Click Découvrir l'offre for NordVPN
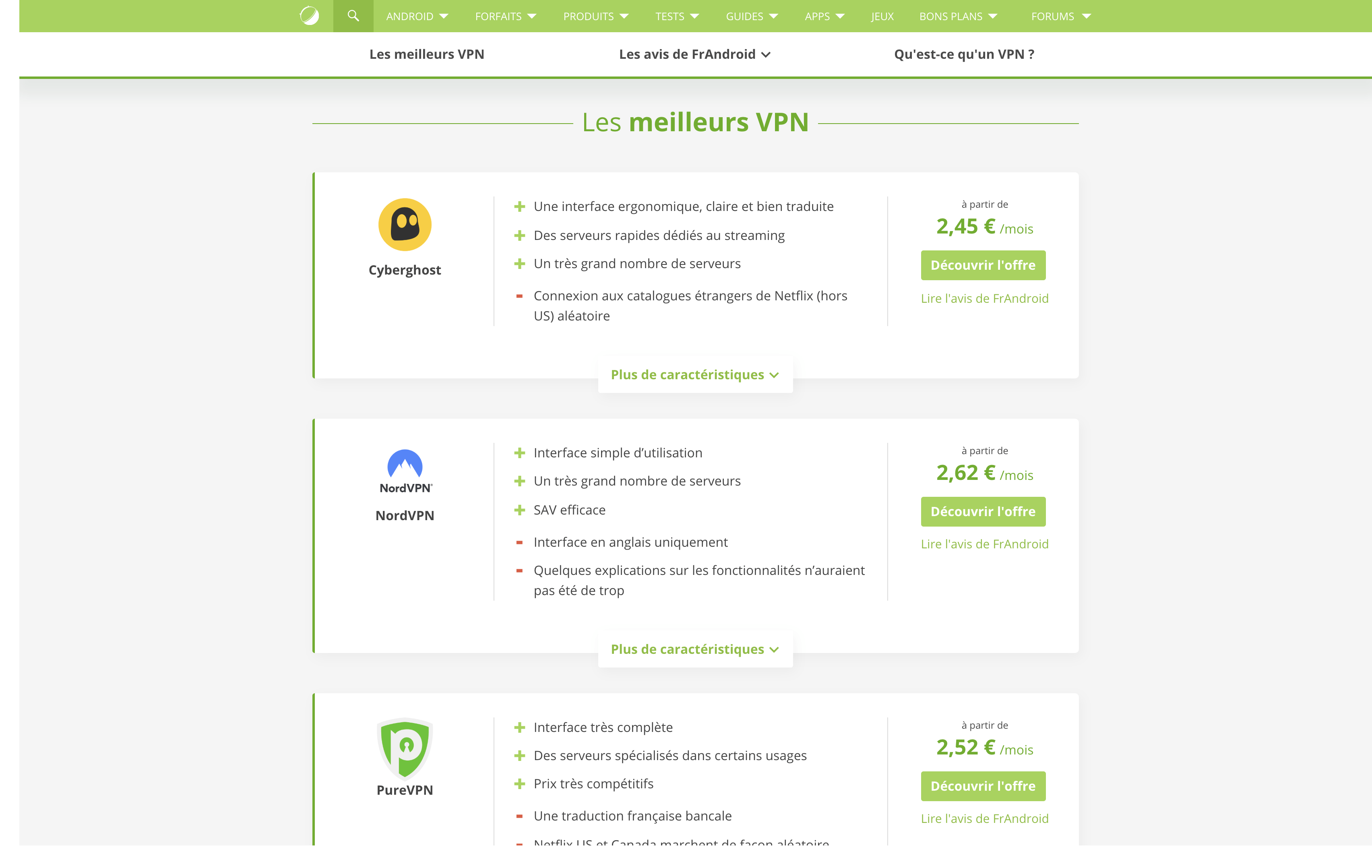The image size is (1372, 868). tap(983, 511)
